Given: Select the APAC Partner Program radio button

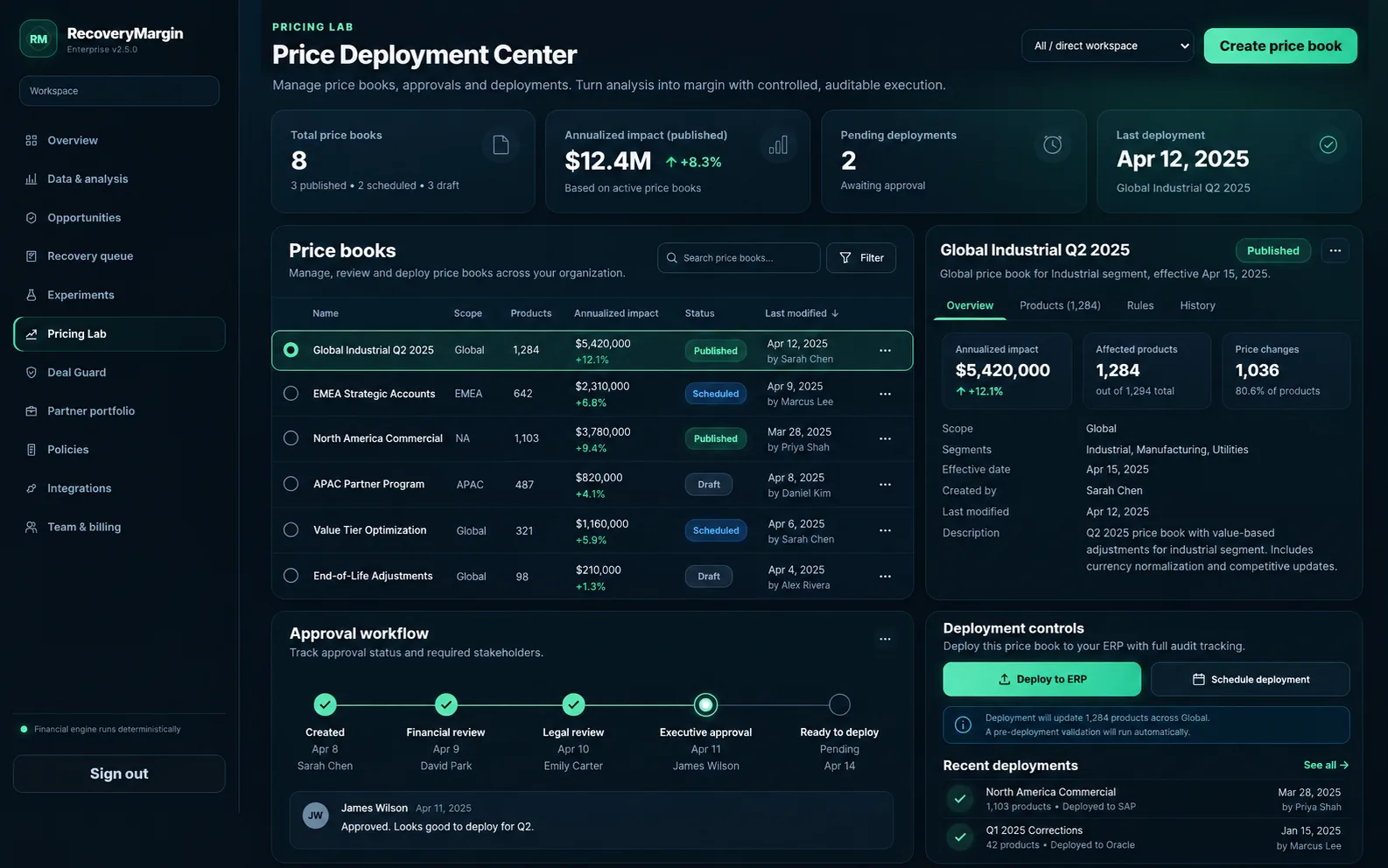Looking at the screenshot, I should point(291,484).
